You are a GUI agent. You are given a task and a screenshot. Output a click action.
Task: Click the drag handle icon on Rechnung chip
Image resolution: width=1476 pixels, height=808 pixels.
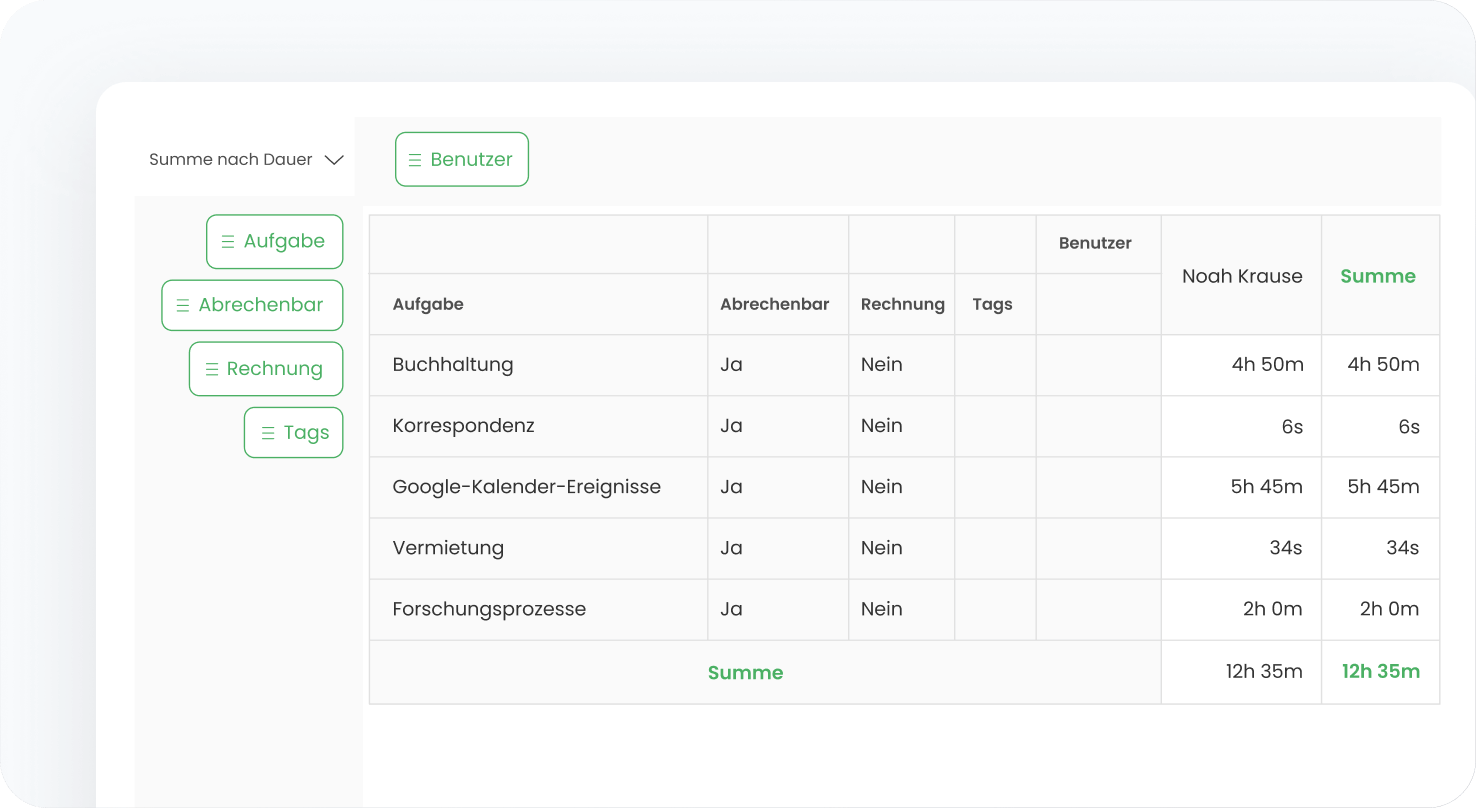tap(211, 370)
